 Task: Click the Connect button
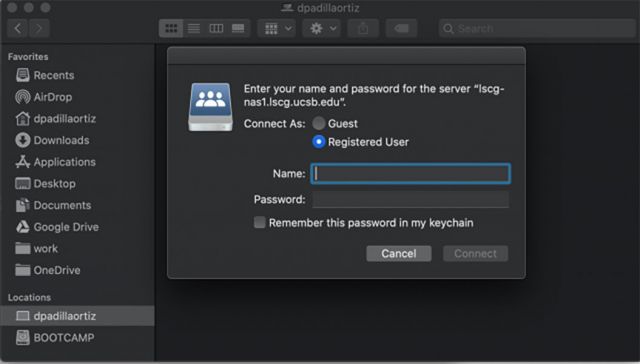(476, 253)
